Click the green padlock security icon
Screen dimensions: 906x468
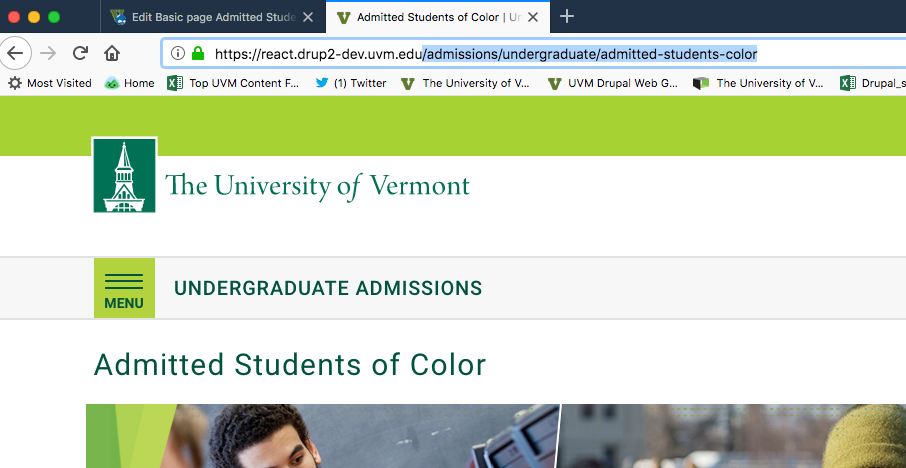198,54
